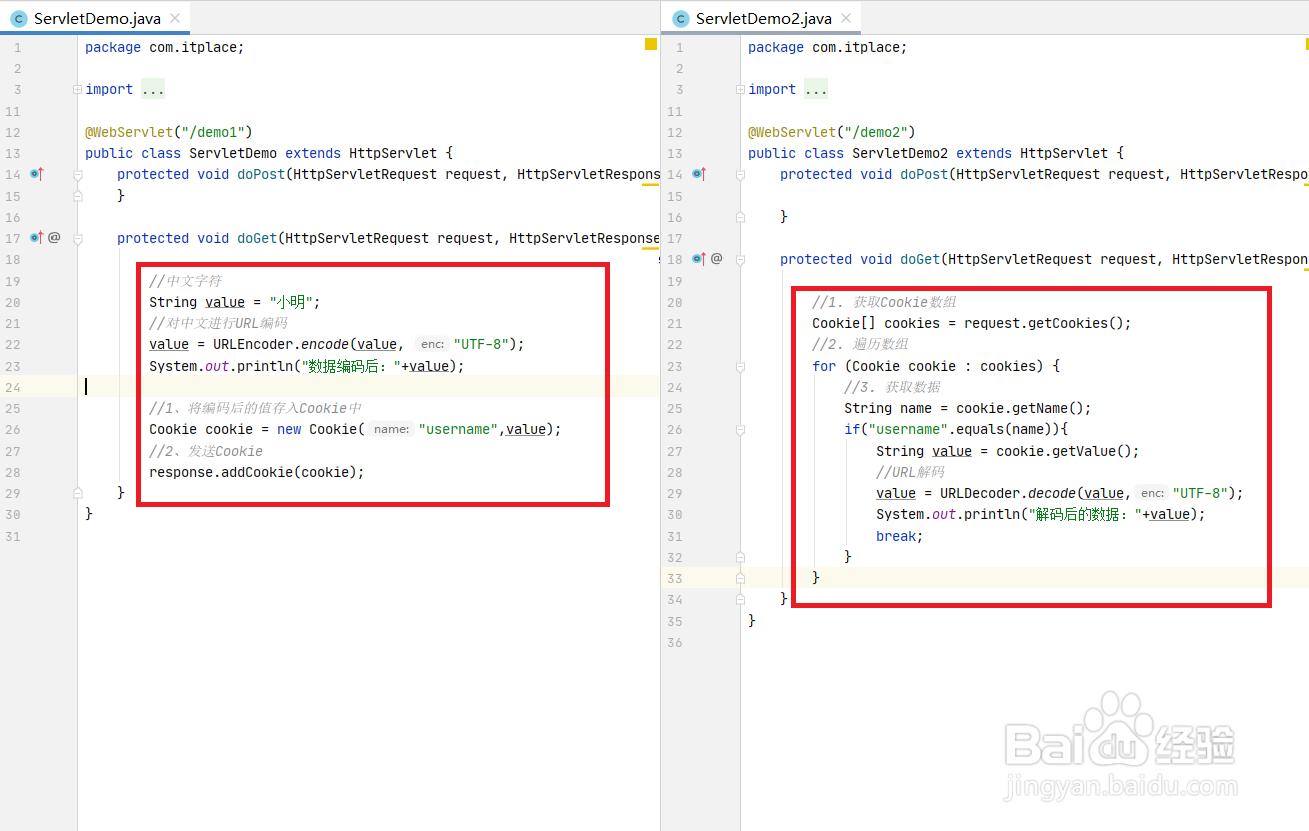
Task: Click the string literal "小明"
Action: [293, 302]
